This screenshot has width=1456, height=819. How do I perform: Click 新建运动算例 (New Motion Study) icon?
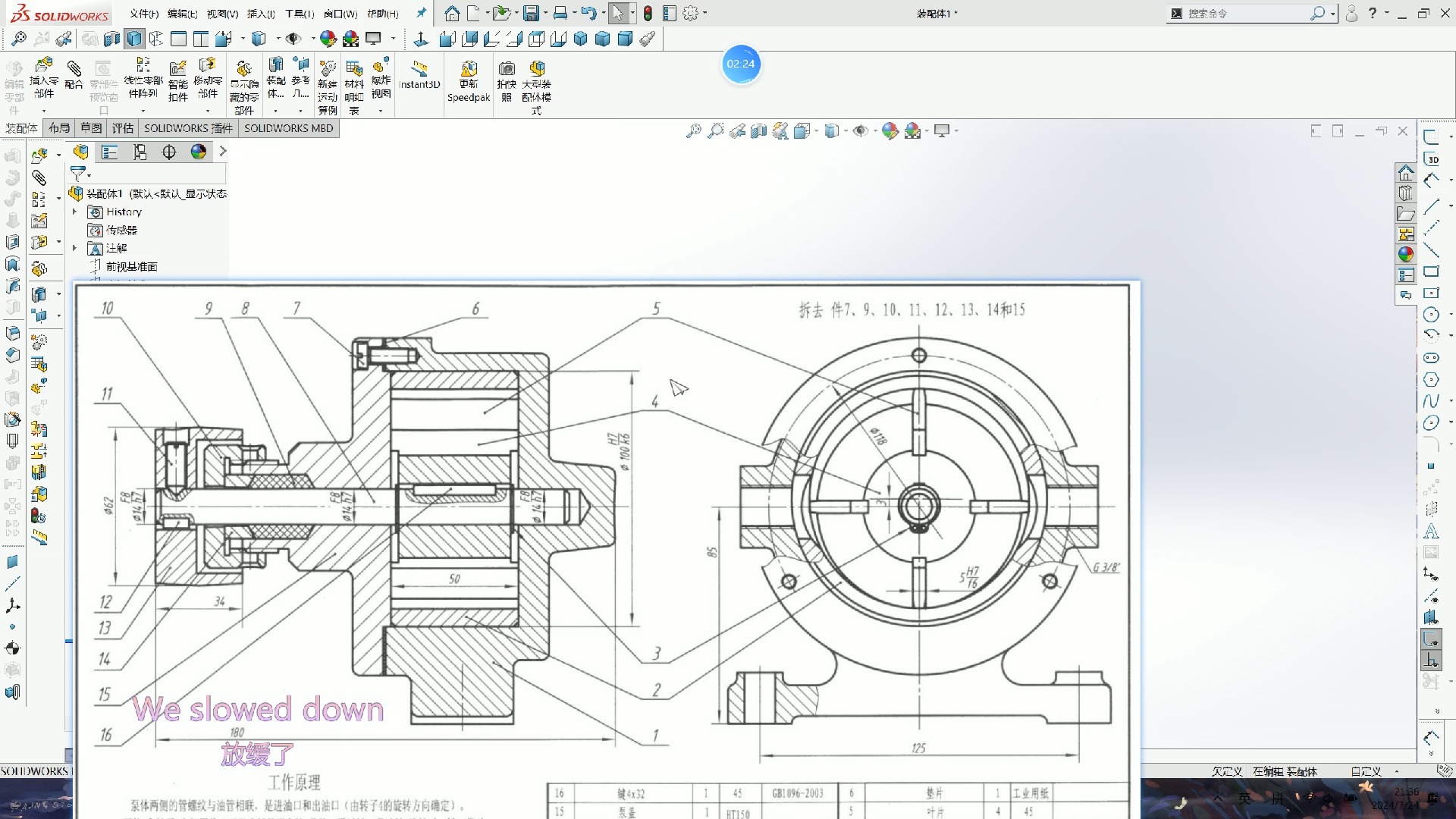tap(327, 87)
